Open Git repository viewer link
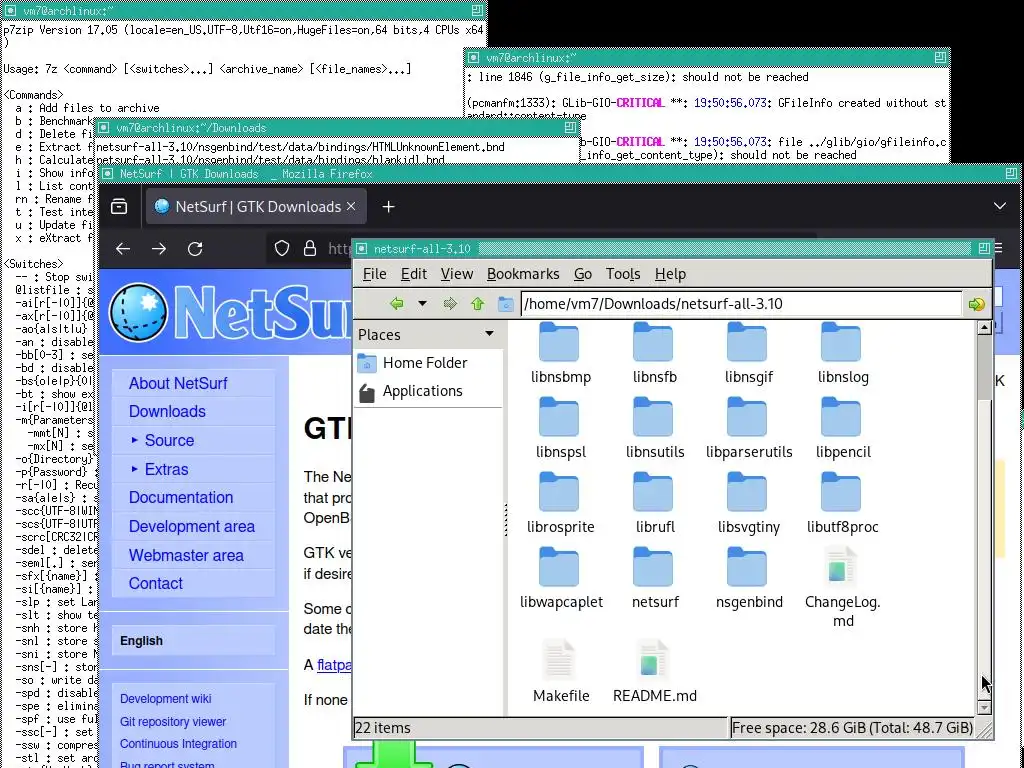1024x768 pixels. (172, 722)
